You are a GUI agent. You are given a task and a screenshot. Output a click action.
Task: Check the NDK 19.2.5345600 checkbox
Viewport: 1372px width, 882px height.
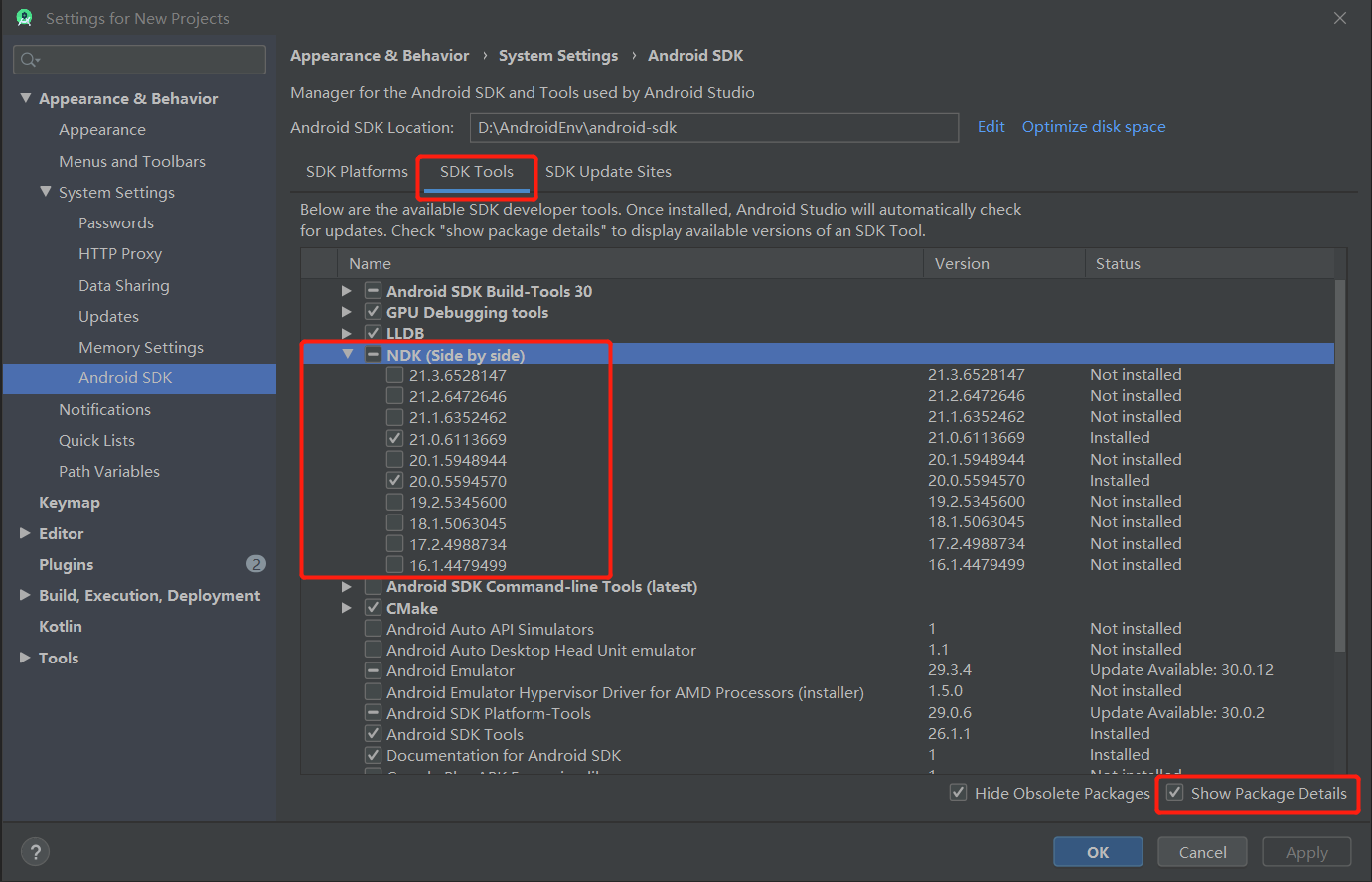[x=395, y=502]
